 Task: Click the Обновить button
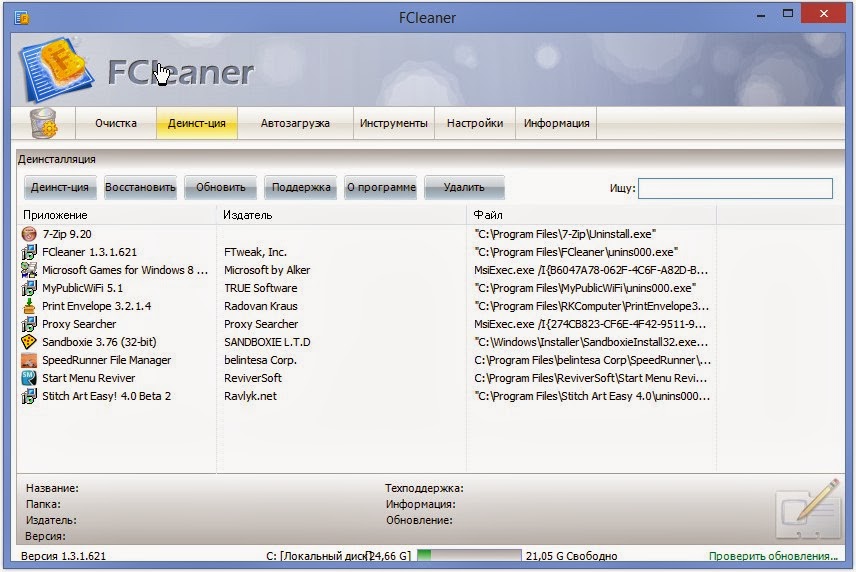pyautogui.click(x=221, y=187)
